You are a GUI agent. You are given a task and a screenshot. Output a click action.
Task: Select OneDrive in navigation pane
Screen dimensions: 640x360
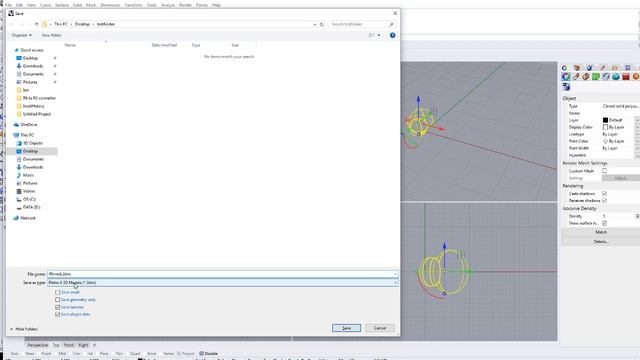pos(29,124)
